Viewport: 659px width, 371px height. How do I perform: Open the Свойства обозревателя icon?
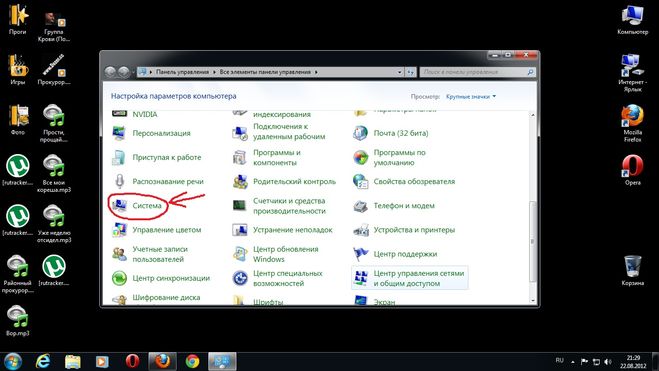tap(361, 182)
